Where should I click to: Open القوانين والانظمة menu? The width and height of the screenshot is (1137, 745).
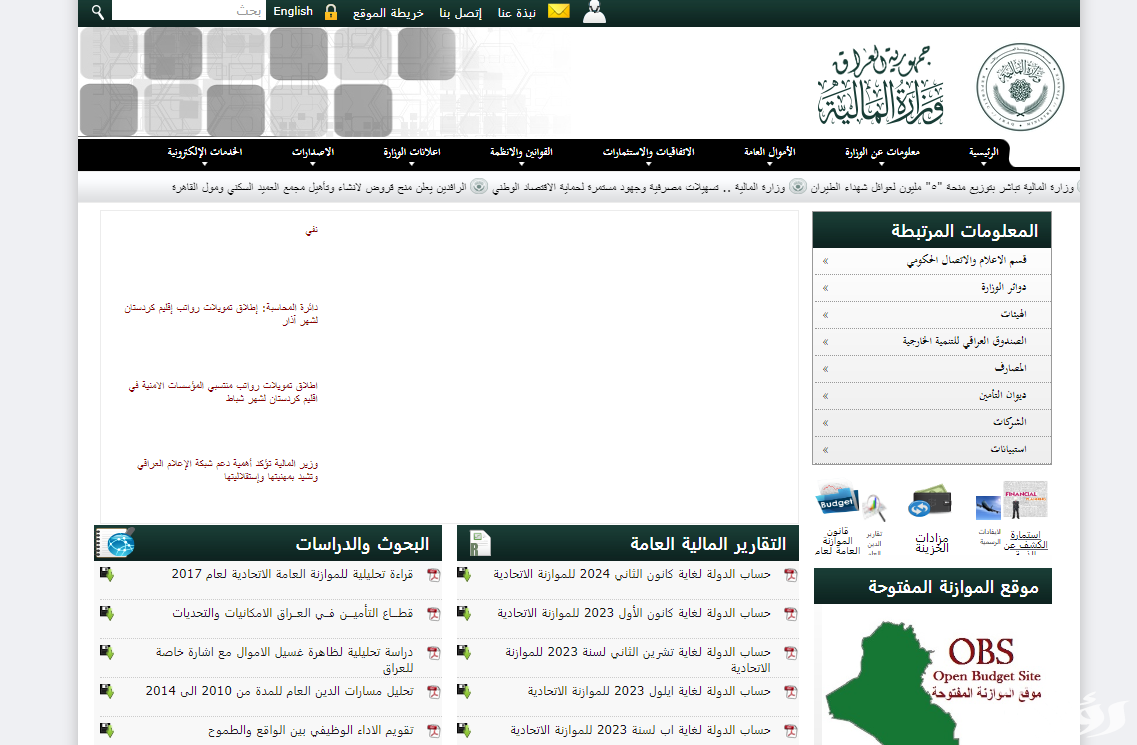[x=521, y=153]
